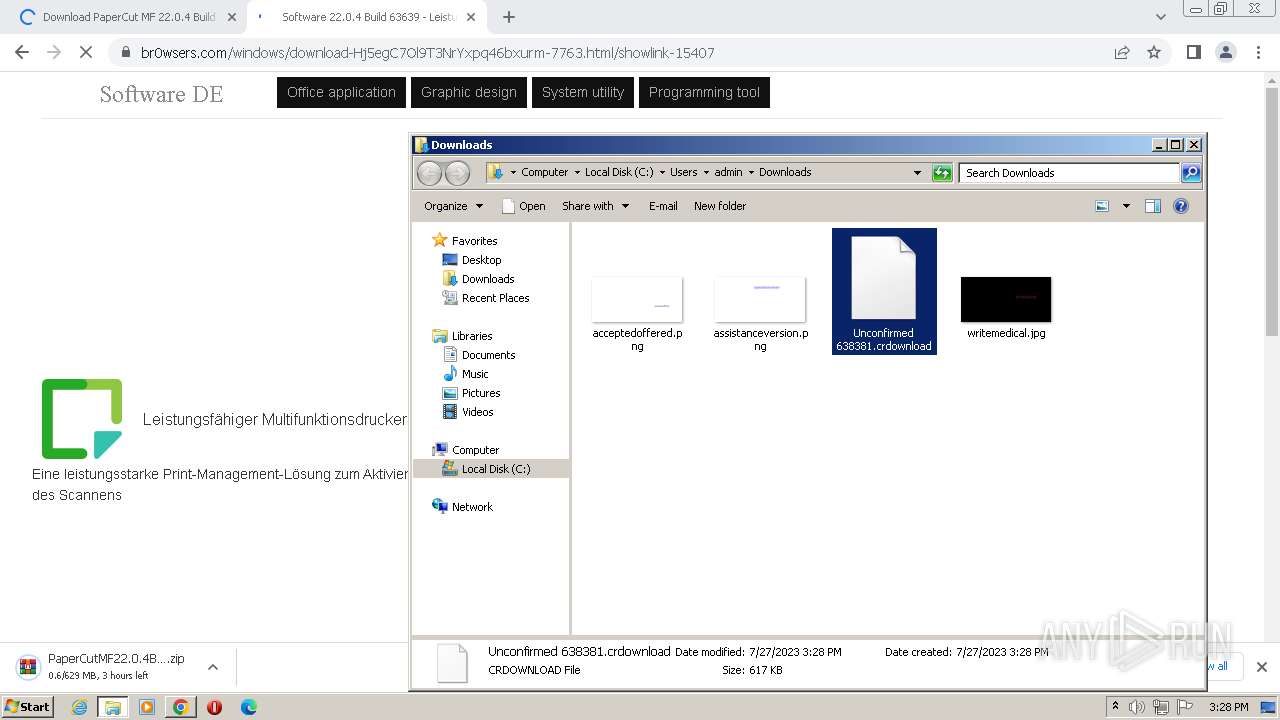Viewport: 1280px width, 720px height.
Task: Select the Software 22.0.4 Build tab
Action: tap(369, 17)
